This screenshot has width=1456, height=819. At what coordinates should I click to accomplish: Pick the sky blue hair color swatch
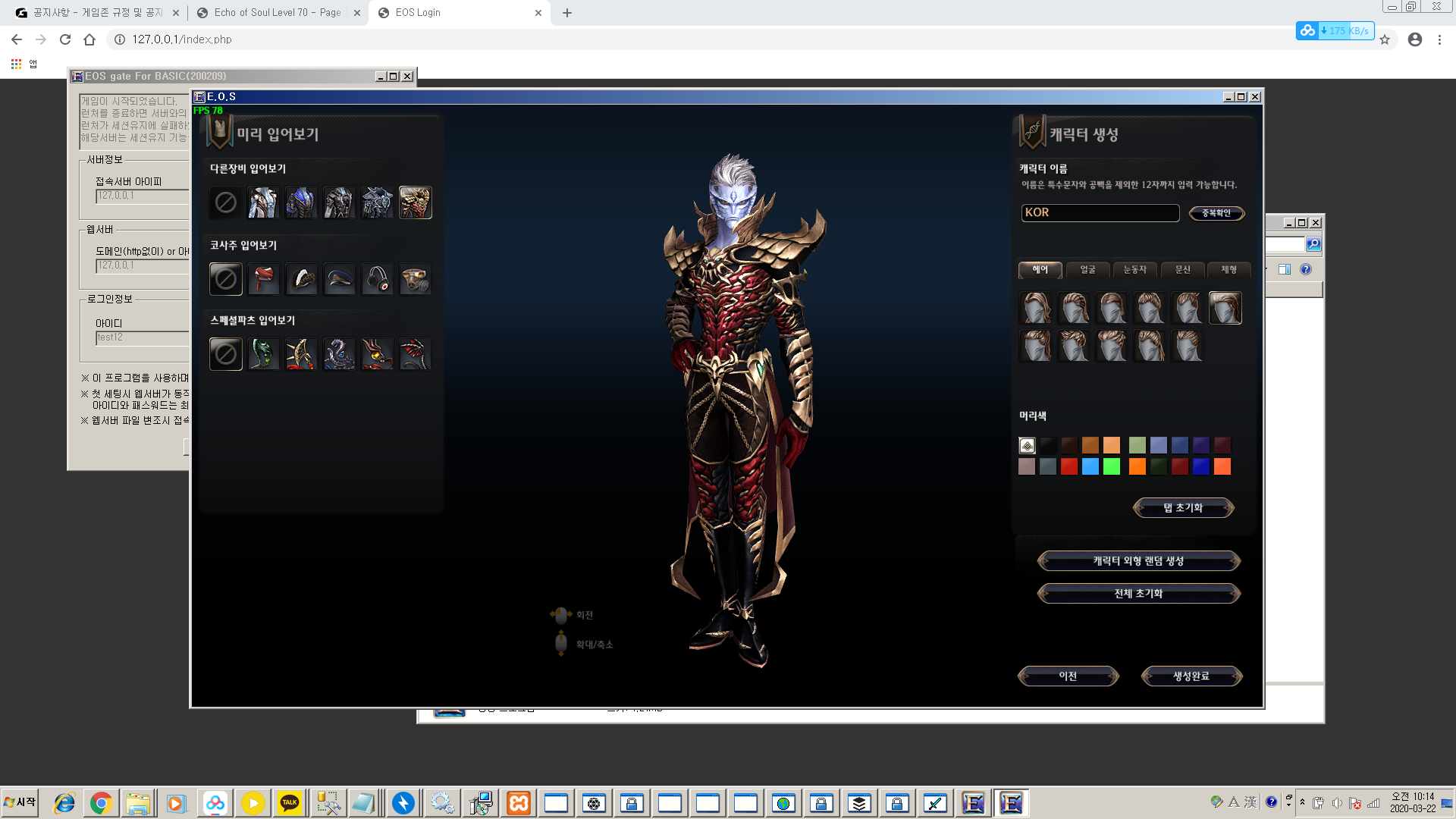pyautogui.click(x=1090, y=466)
